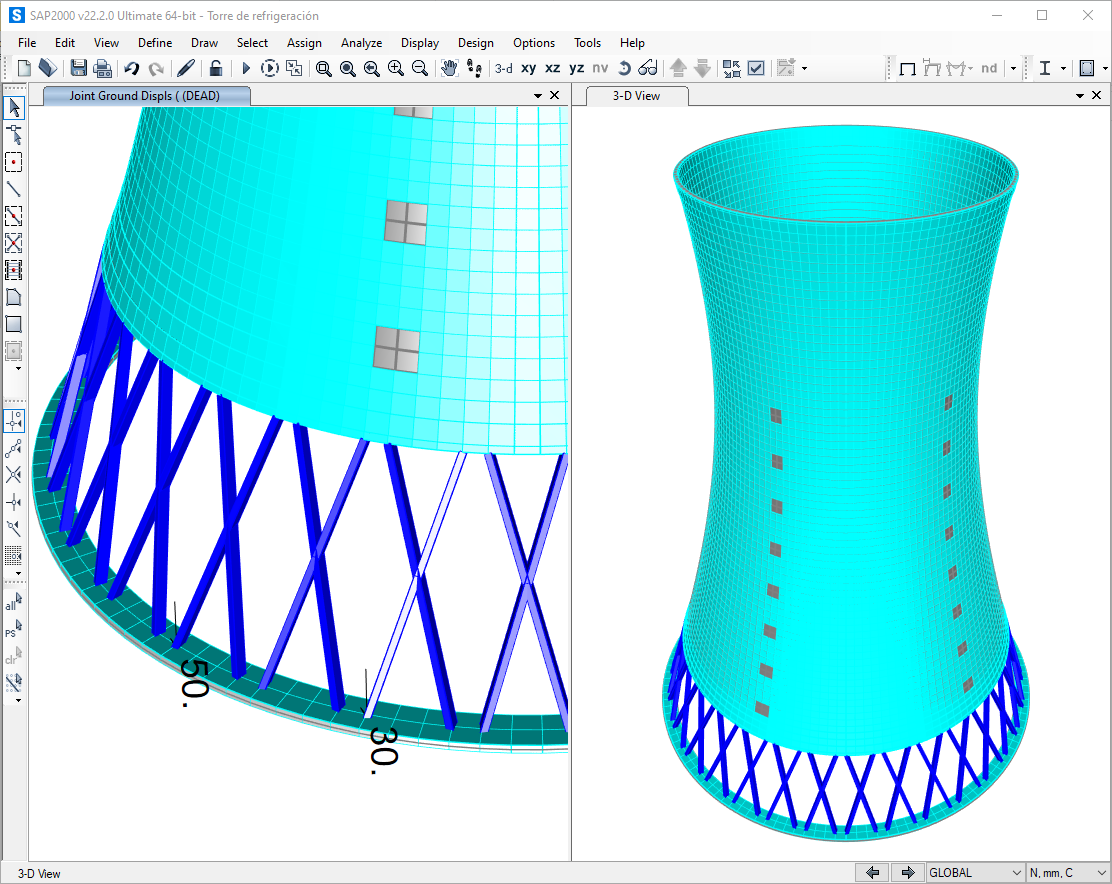Click the right arrow button in status bar
This screenshot has width=1112, height=884.
tap(907, 873)
